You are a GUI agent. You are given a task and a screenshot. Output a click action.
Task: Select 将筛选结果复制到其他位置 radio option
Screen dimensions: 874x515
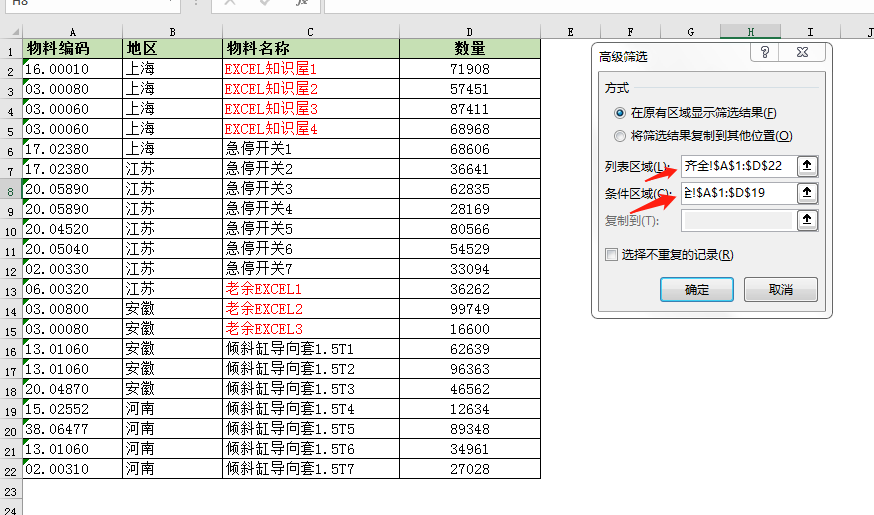point(619,136)
